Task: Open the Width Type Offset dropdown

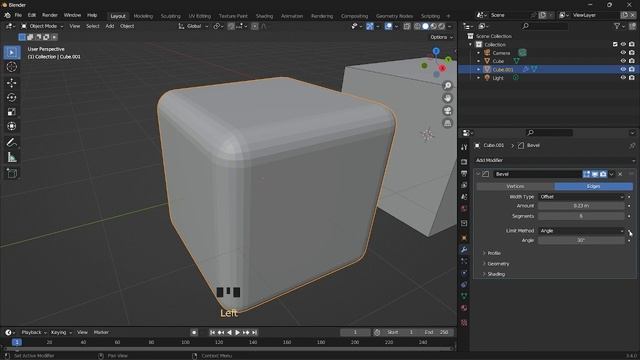Action: 581,197
